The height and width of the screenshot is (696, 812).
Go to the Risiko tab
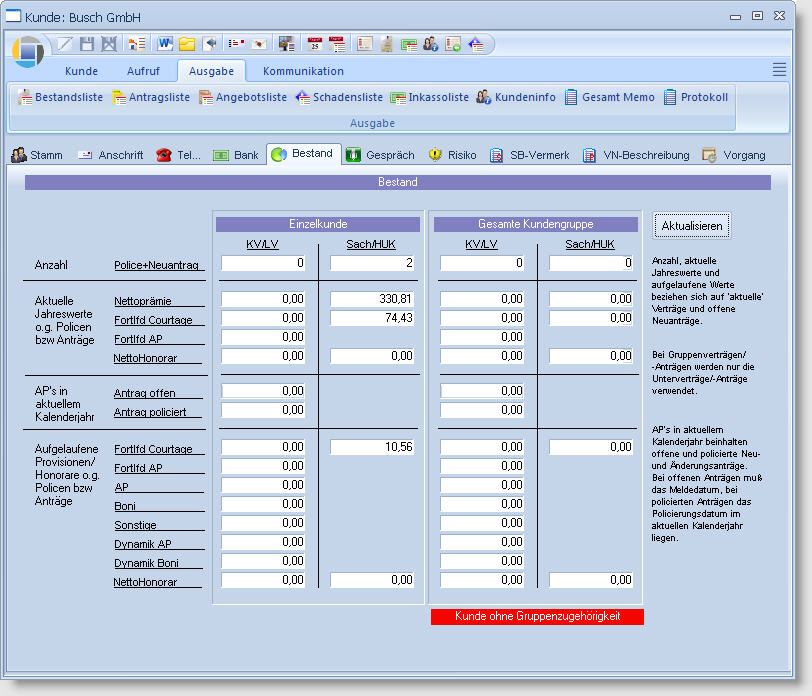coord(452,155)
